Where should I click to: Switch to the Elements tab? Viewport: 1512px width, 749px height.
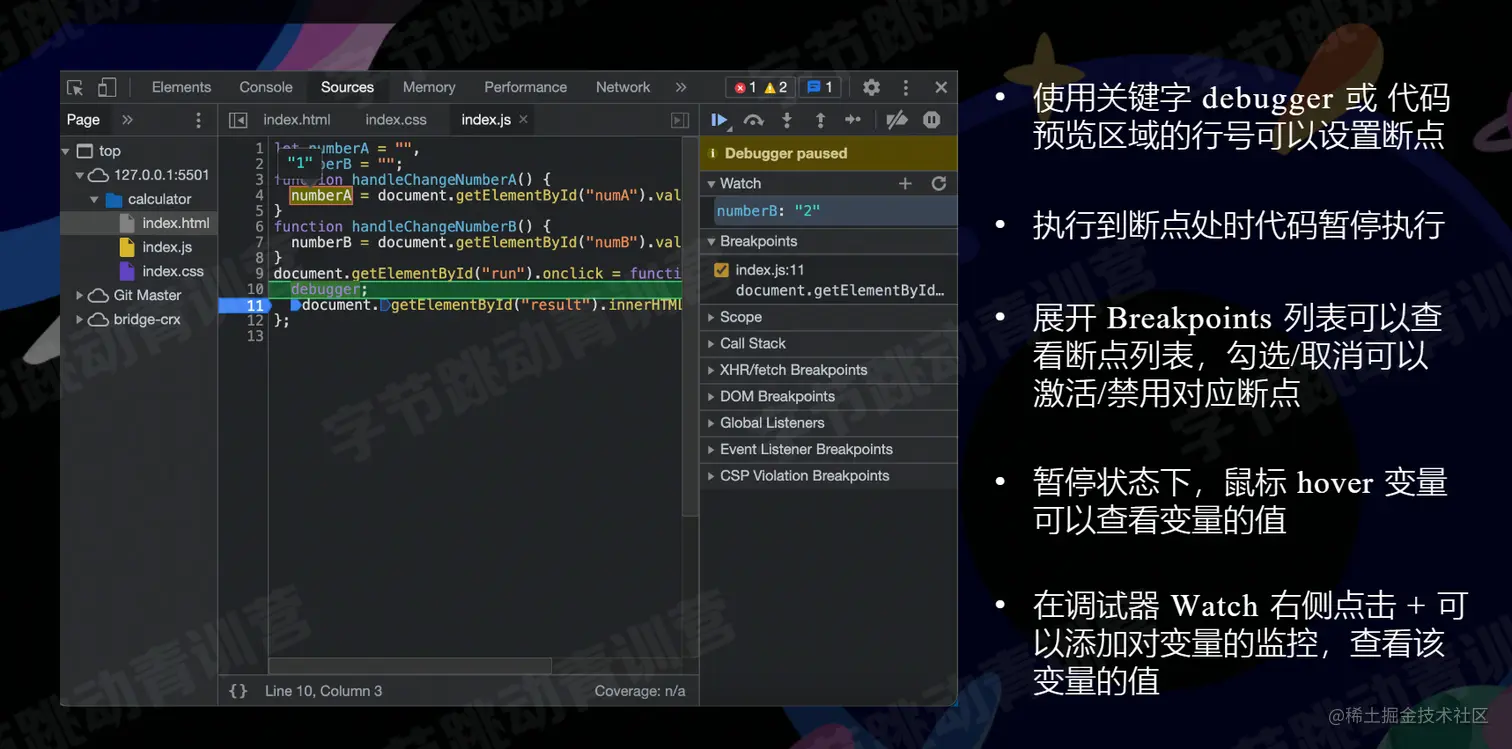181,88
